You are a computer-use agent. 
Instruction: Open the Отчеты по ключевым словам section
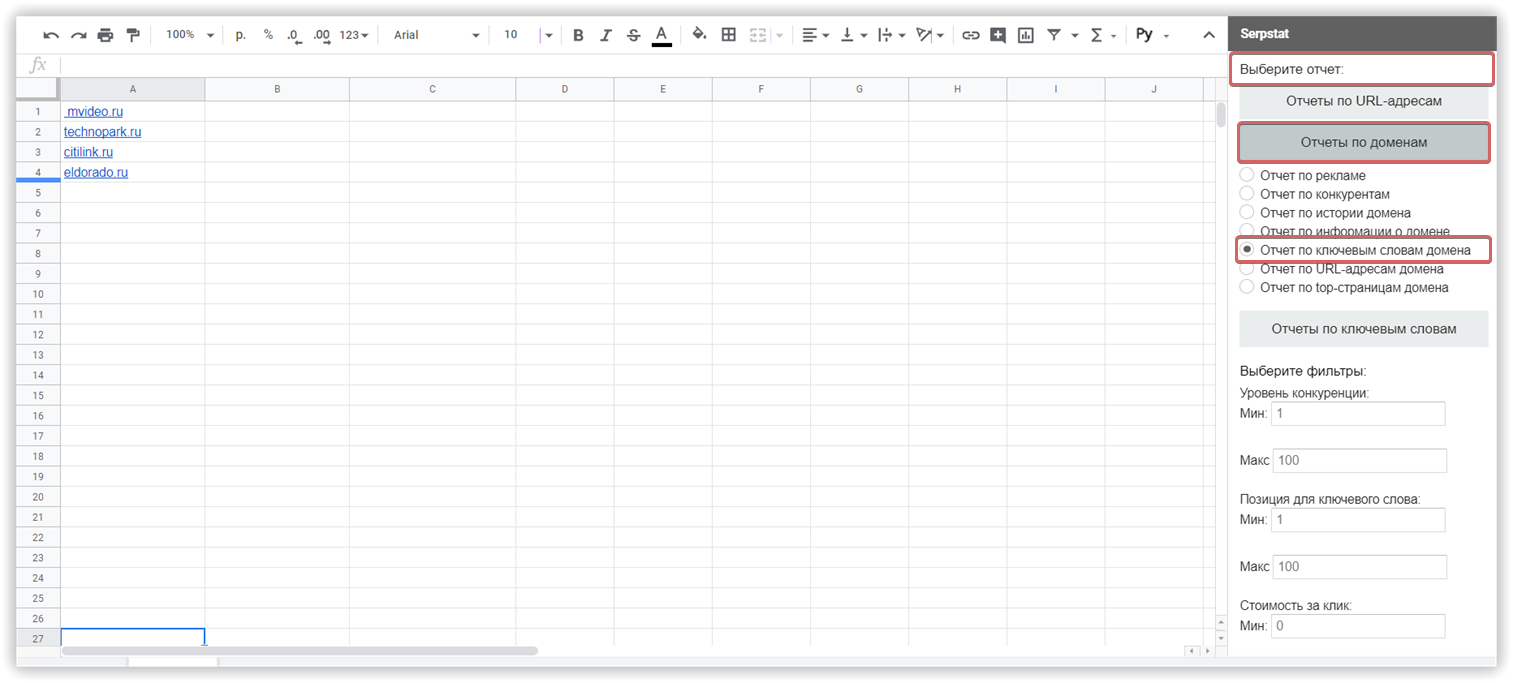click(1363, 329)
